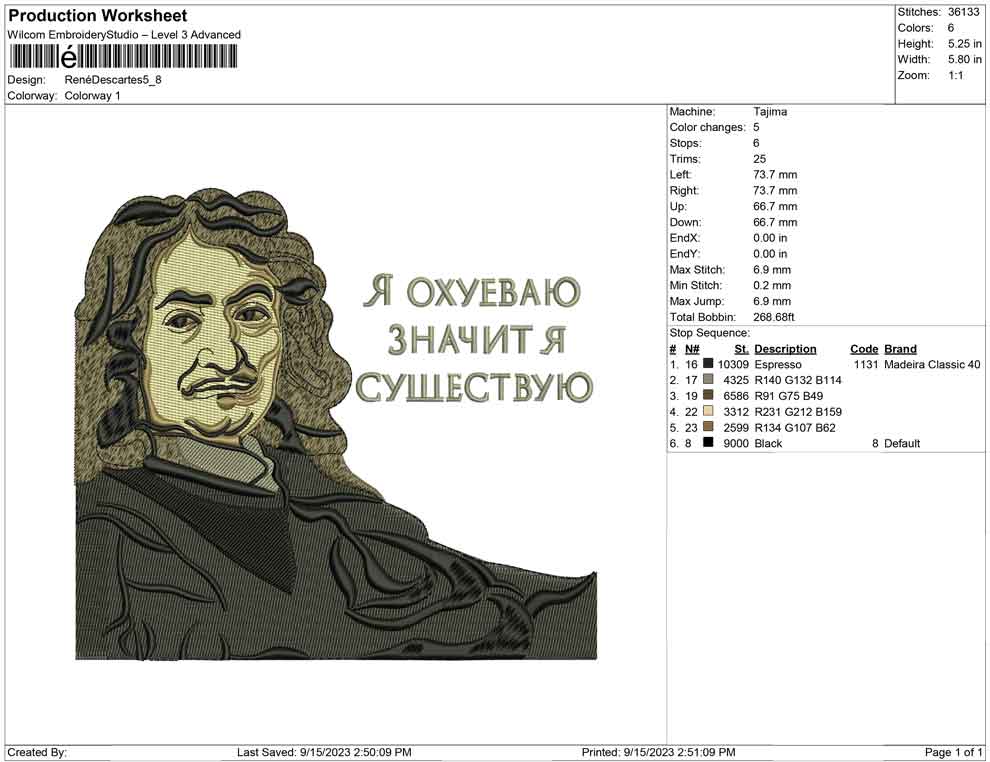The image size is (990, 762).
Task: Click the Color changes value 5
Action: pyautogui.click(x=756, y=127)
